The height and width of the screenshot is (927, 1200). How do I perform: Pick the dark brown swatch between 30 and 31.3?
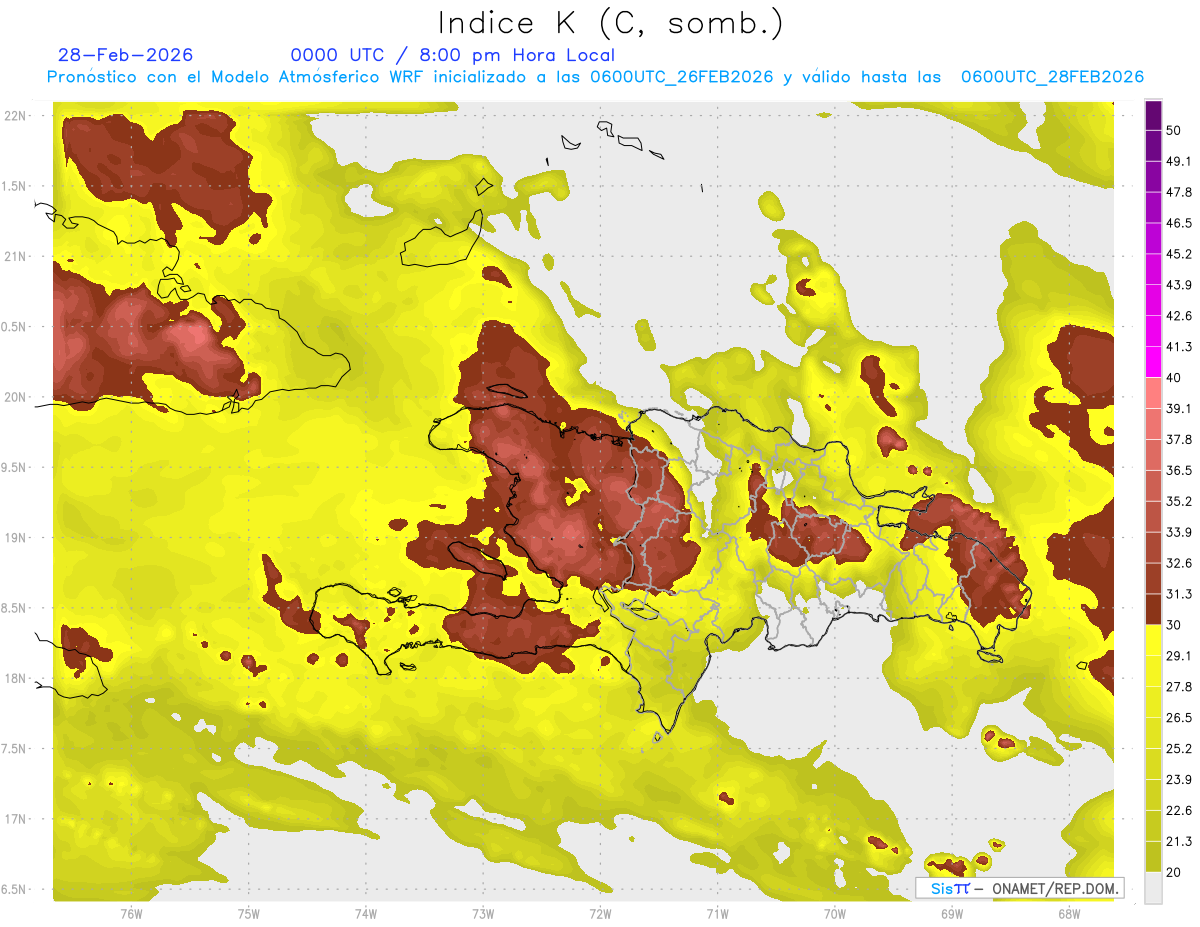[1153, 609]
